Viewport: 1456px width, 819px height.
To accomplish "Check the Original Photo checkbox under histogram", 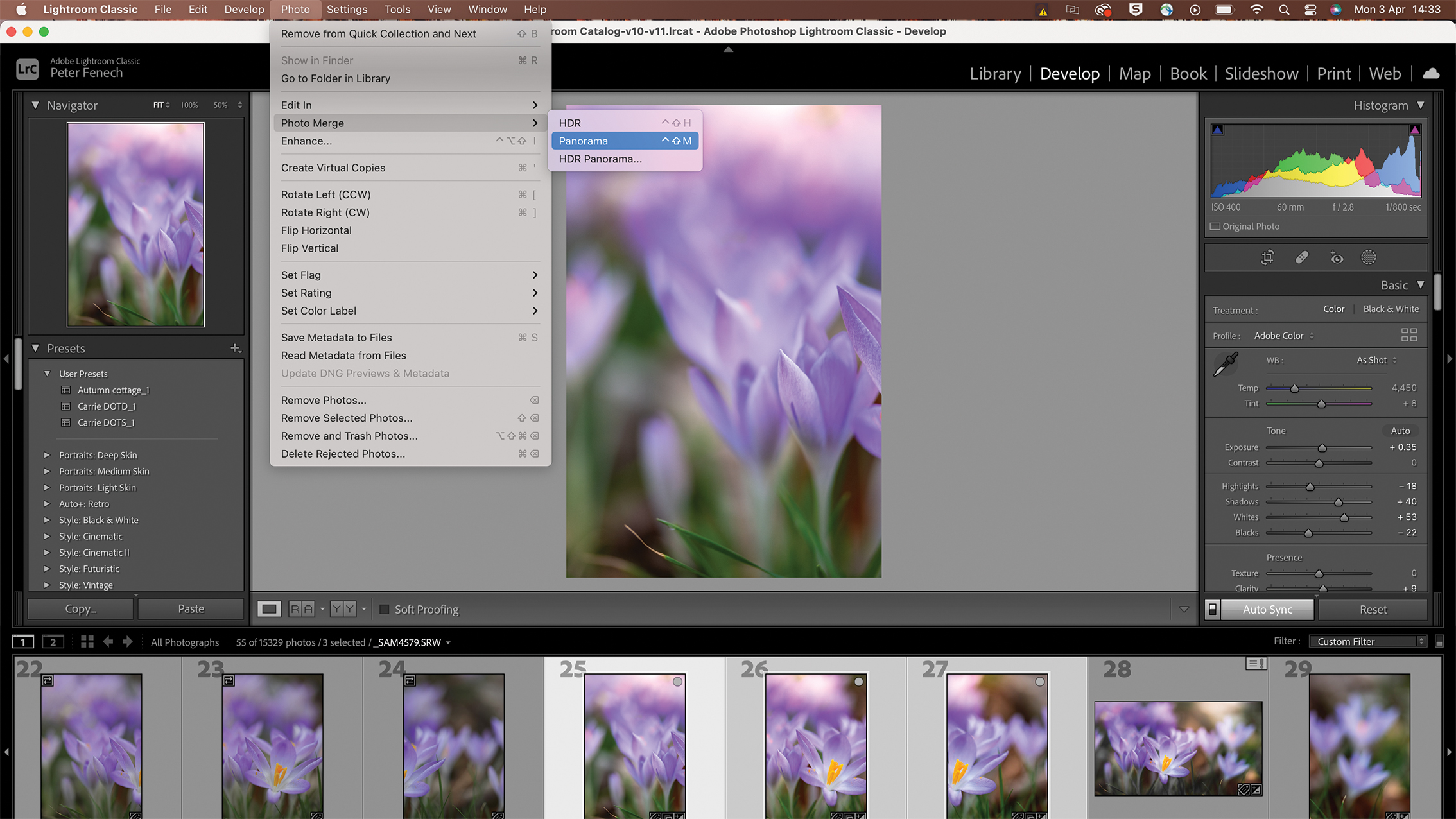I will click(x=1215, y=226).
